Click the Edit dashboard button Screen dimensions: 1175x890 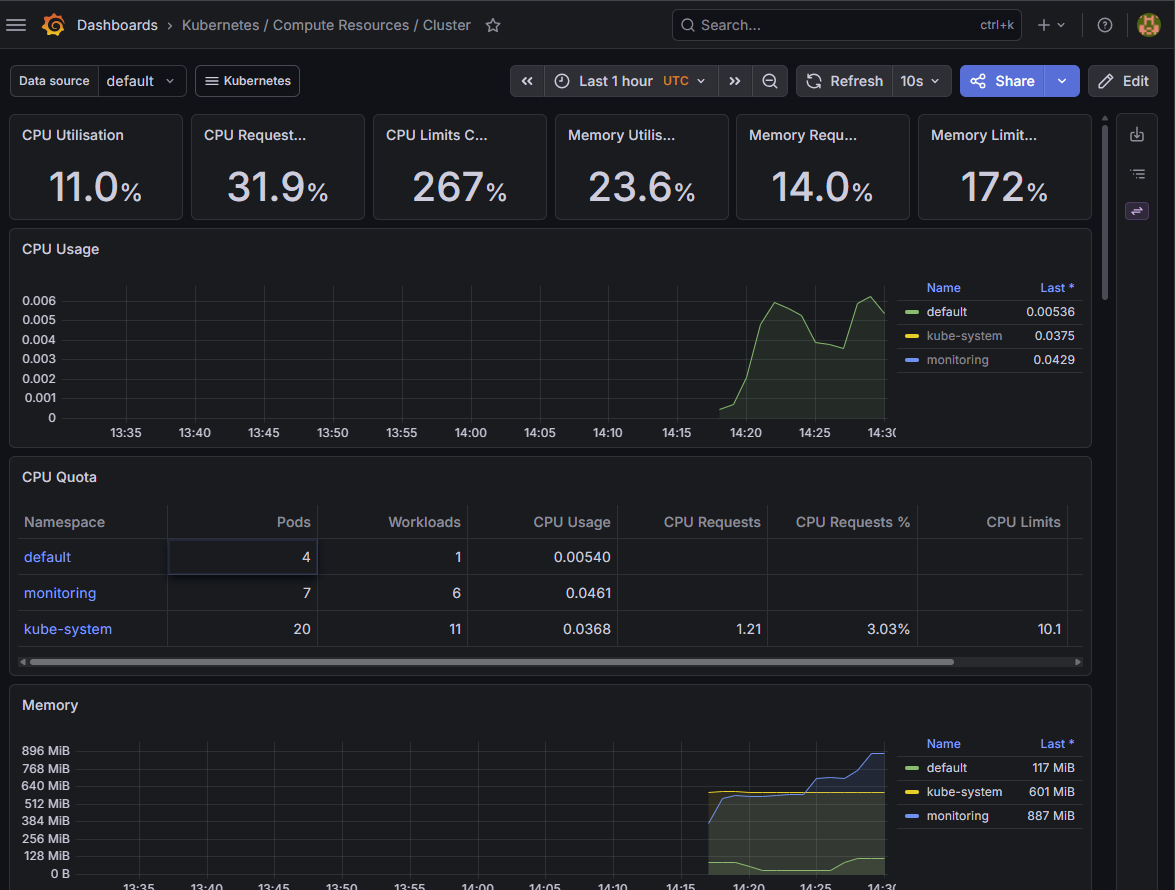point(1123,81)
